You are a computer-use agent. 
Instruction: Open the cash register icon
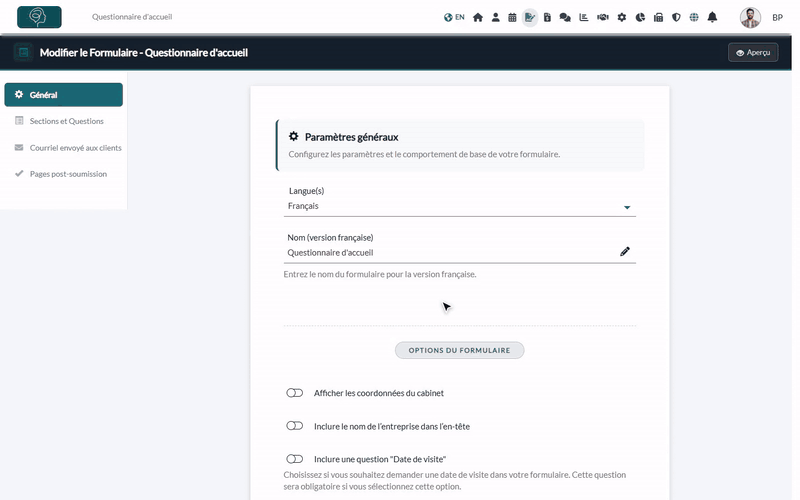[x=658, y=17]
